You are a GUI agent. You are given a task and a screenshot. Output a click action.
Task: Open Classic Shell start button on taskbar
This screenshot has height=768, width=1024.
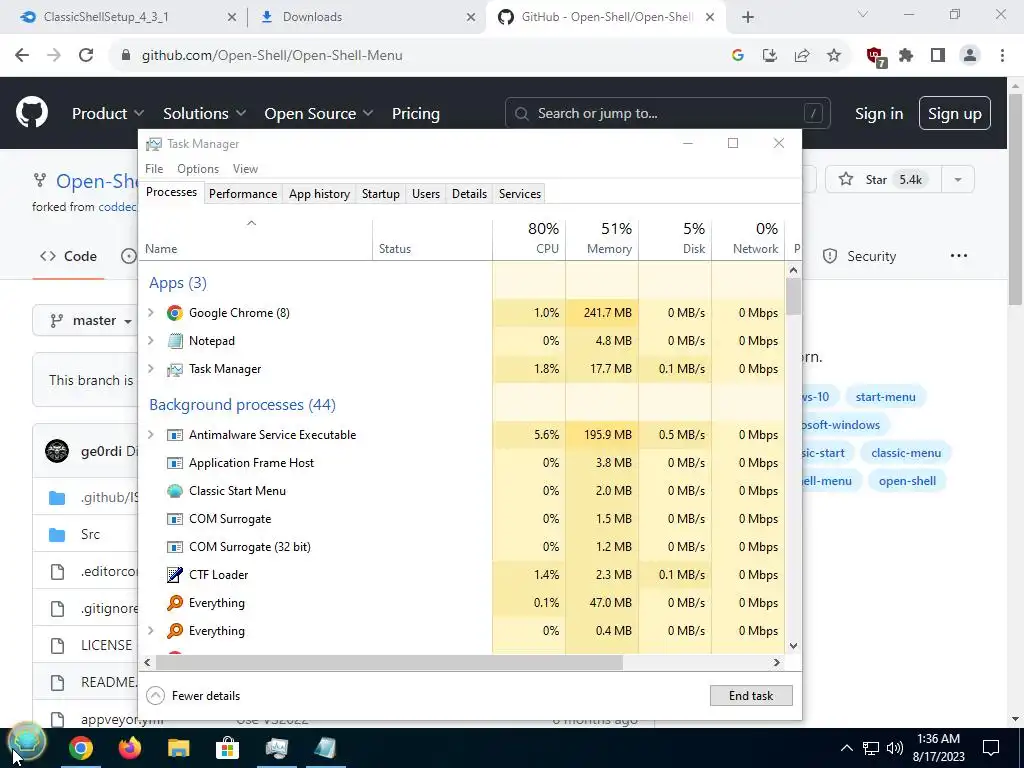(x=27, y=742)
